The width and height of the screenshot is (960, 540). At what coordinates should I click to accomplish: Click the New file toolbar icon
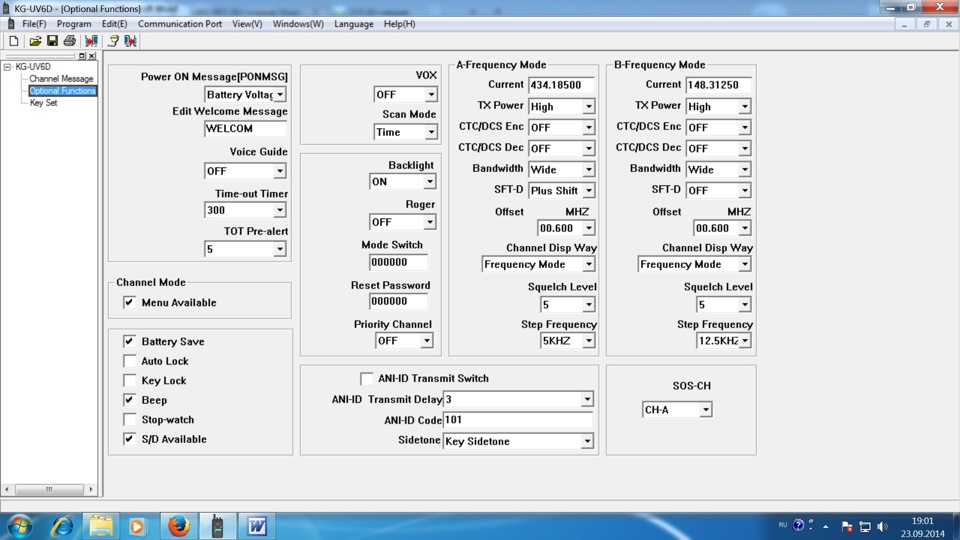pos(13,41)
